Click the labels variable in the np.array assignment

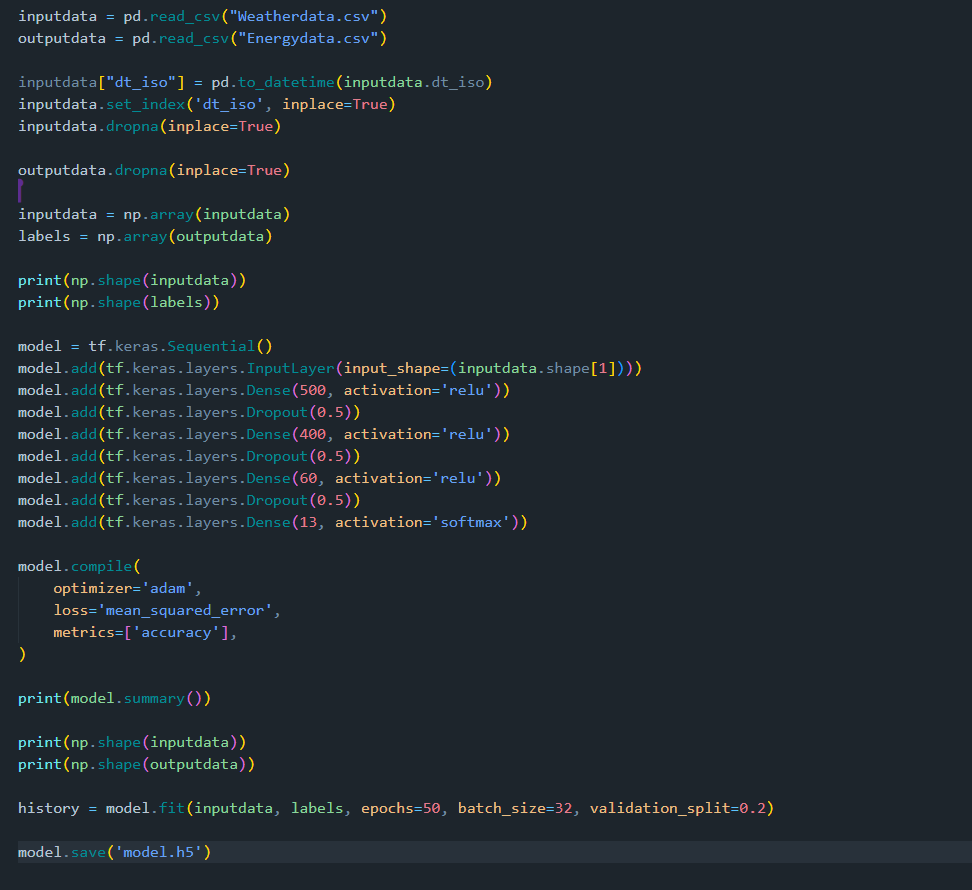point(44,237)
